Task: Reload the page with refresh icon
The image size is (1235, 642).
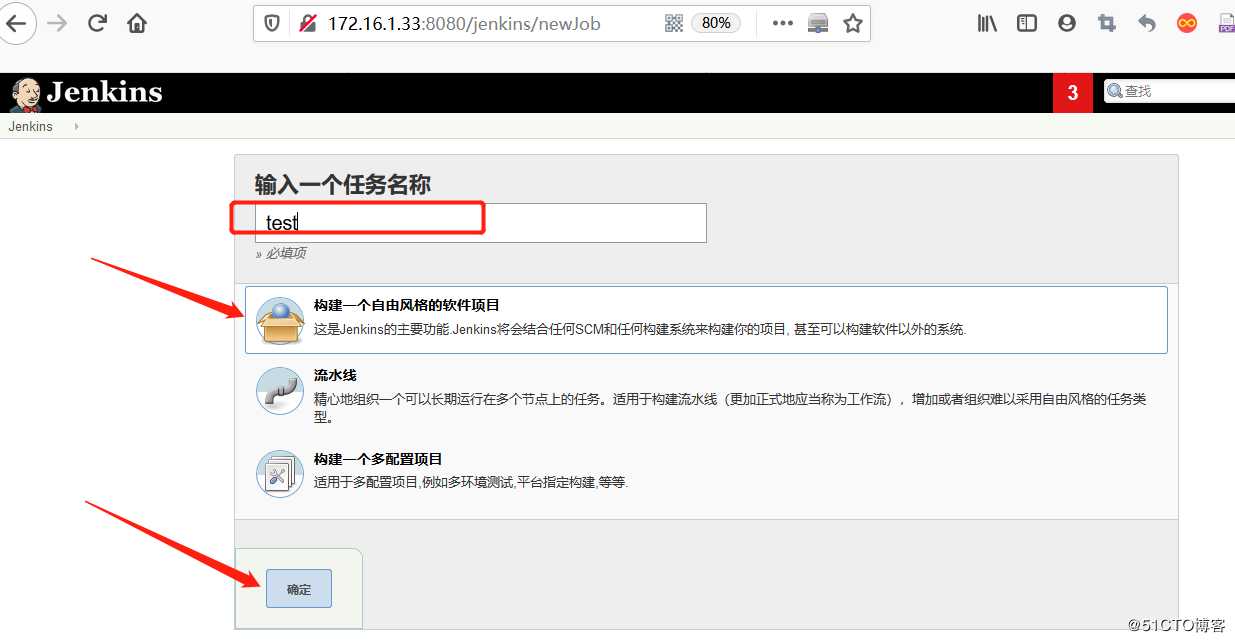Action: click(x=97, y=23)
